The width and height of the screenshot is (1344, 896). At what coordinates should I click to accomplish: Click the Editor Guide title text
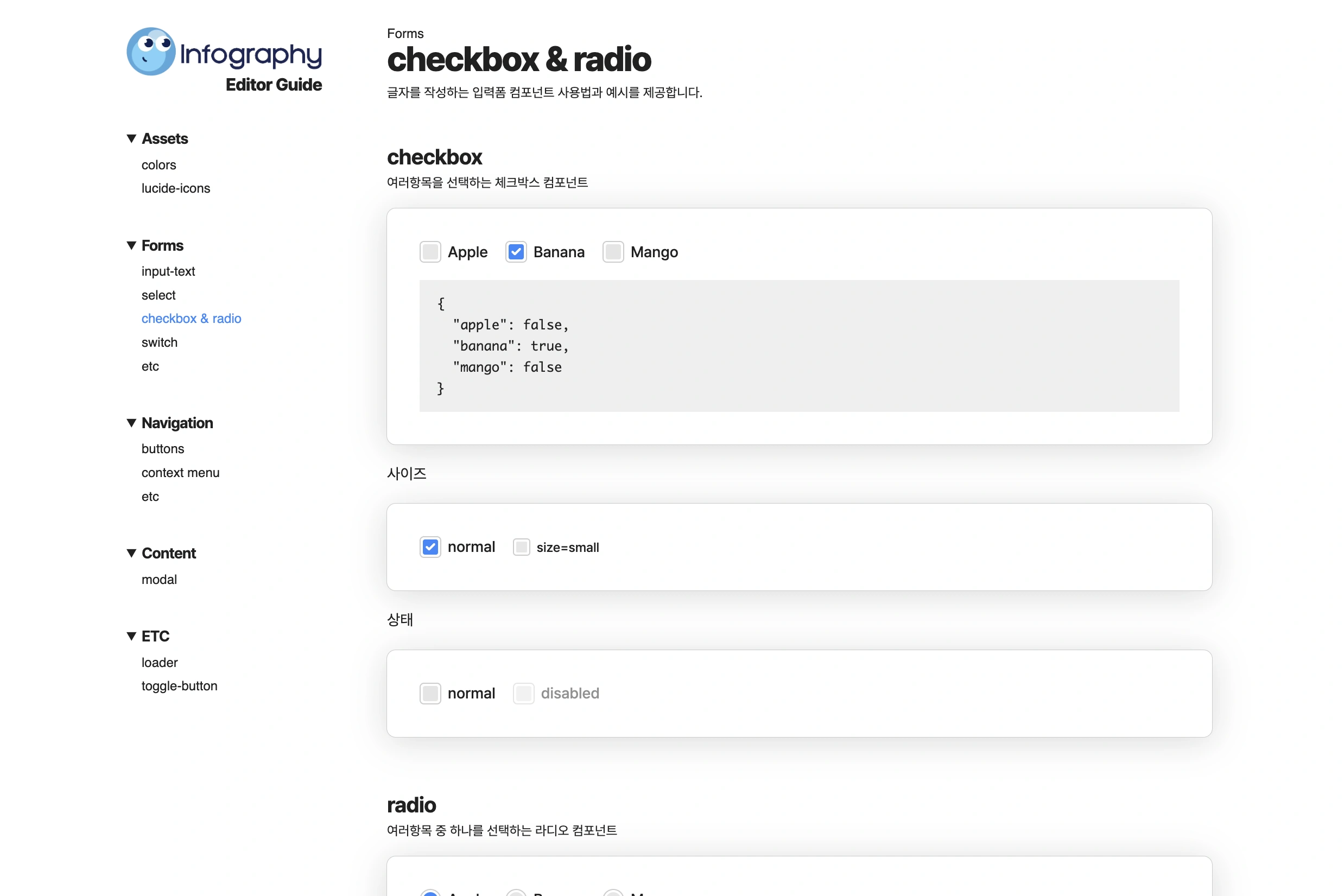[274, 85]
